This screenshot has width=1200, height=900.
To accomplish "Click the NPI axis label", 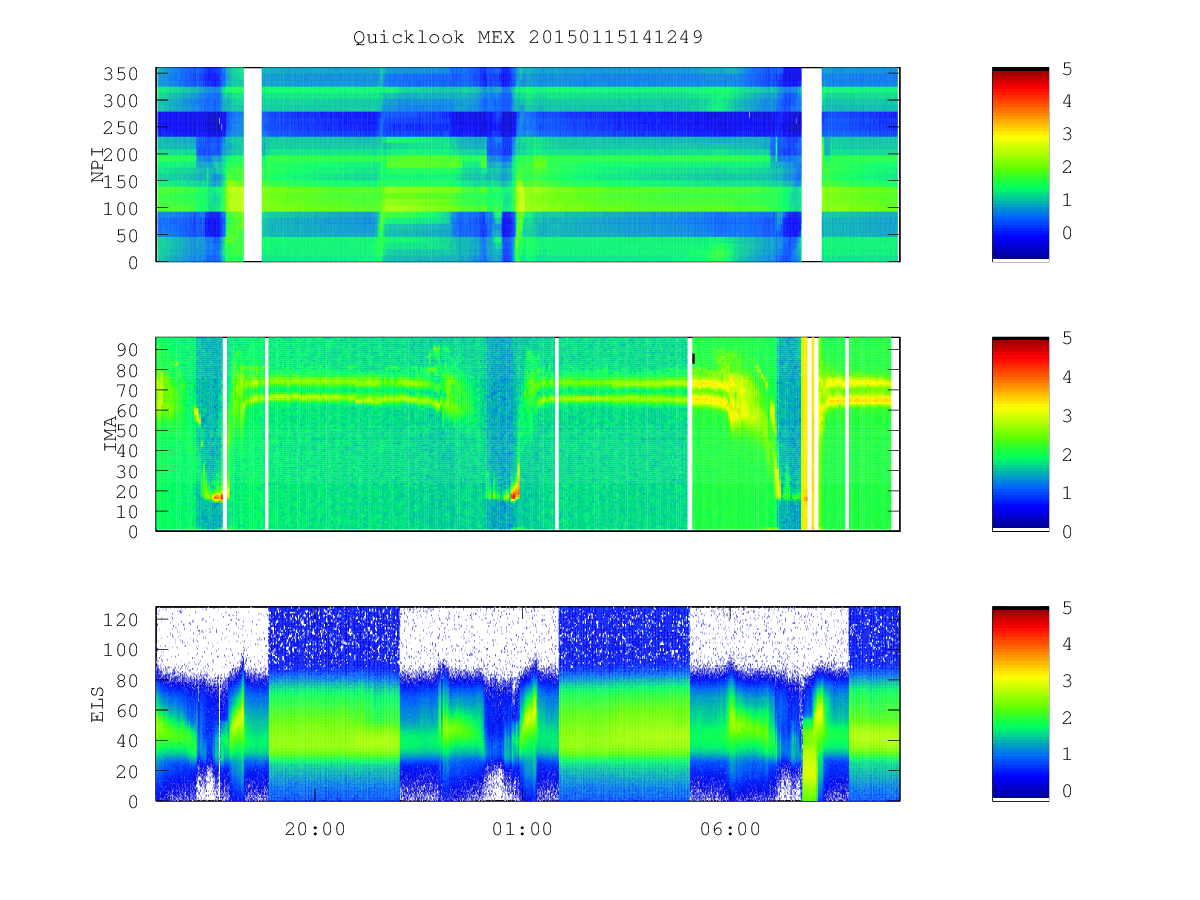I will coord(98,165).
